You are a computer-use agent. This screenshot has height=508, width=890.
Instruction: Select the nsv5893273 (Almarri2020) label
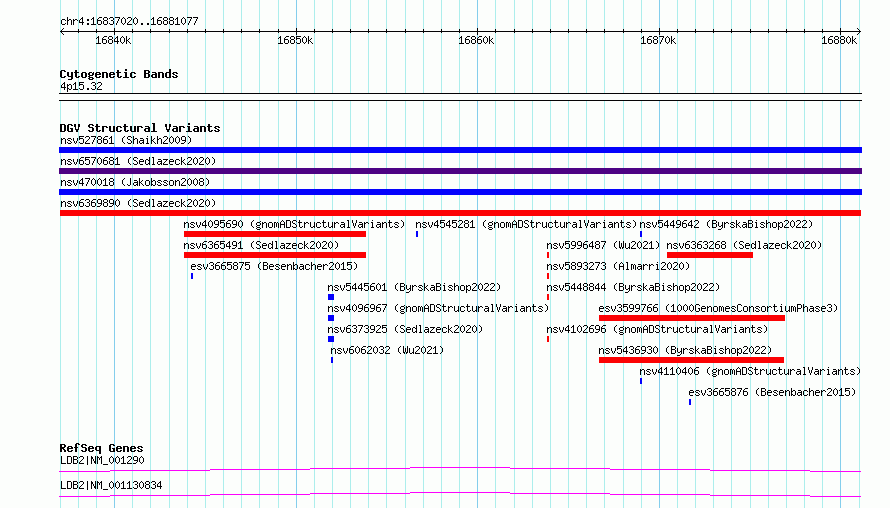click(618, 266)
